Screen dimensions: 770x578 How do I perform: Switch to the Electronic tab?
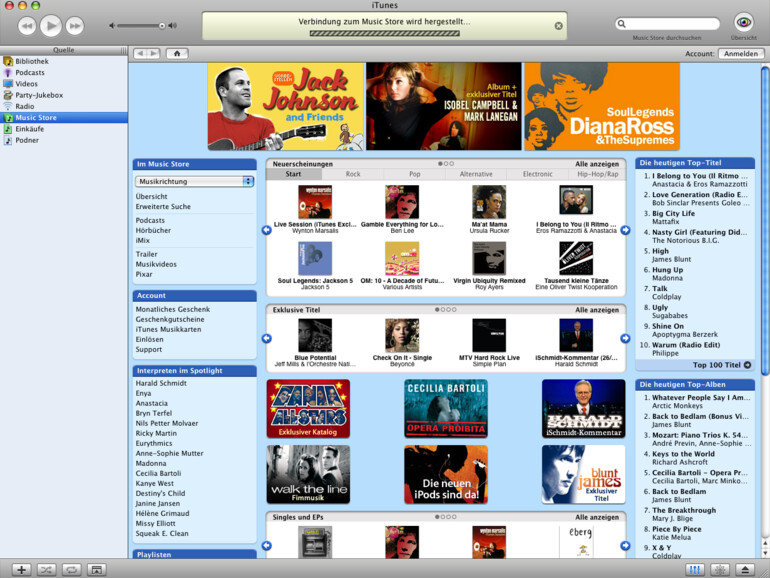pos(537,174)
